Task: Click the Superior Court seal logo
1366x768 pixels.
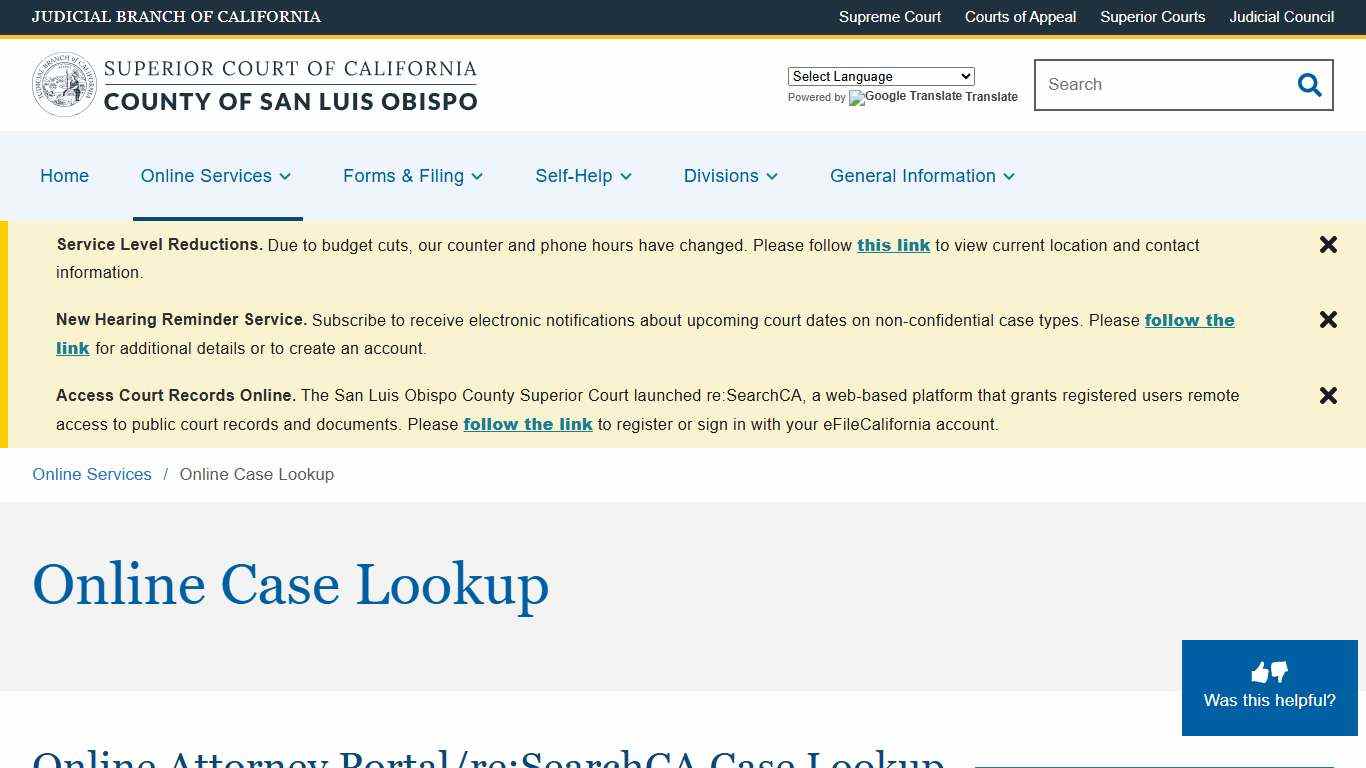Action: click(x=64, y=85)
